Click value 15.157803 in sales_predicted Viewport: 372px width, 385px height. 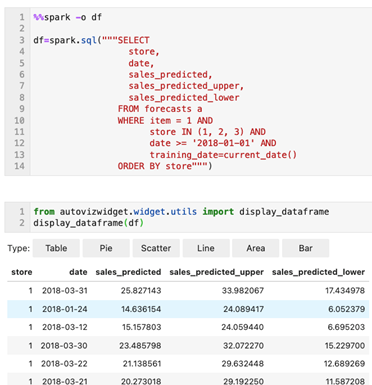(x=141, y=327)
